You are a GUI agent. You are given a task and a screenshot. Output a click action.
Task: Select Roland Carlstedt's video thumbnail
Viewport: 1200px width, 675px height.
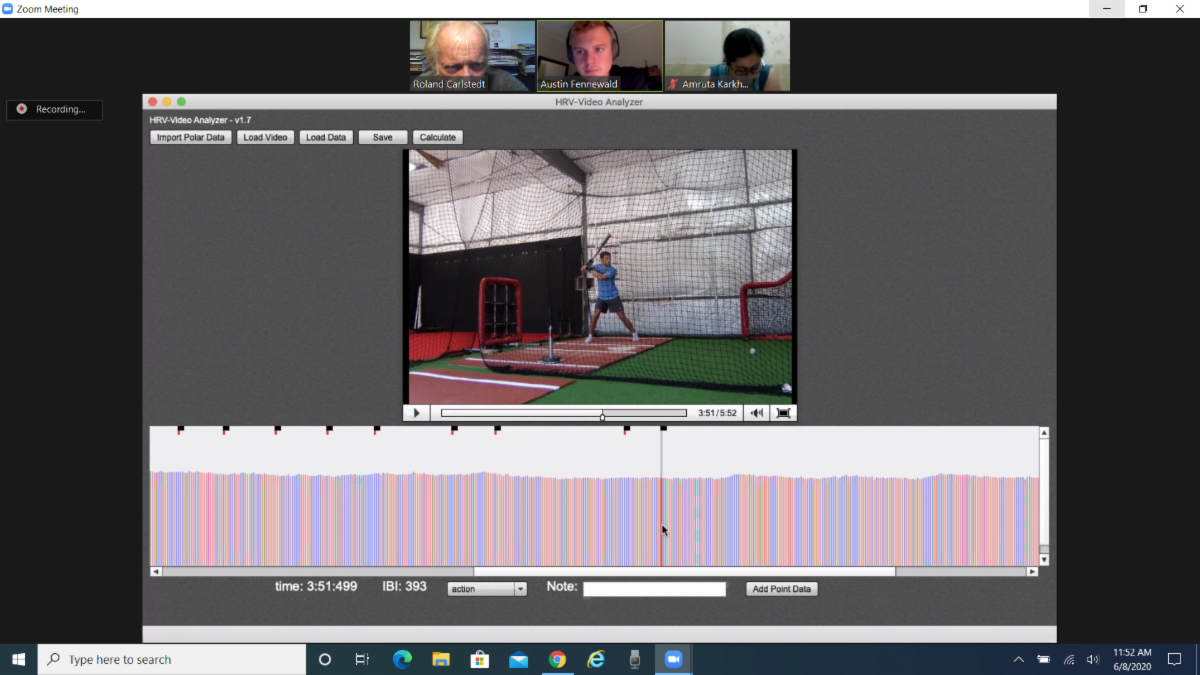tap(472, 56)
